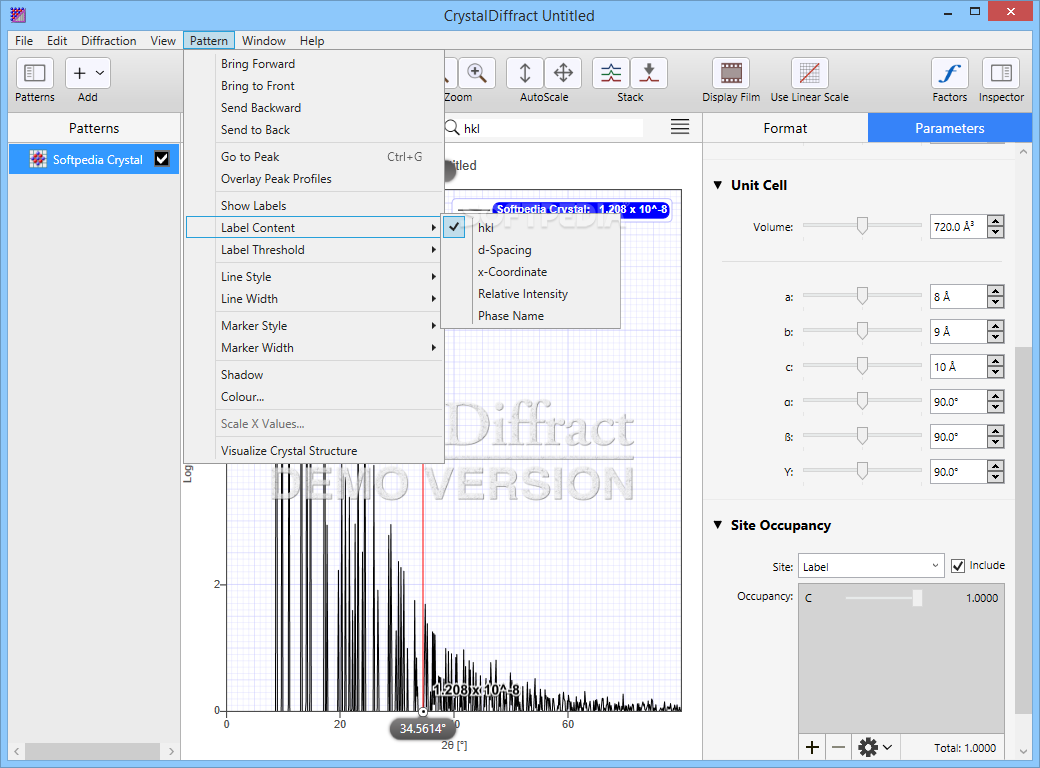Select Go to Peak menu item

(314, 157)
